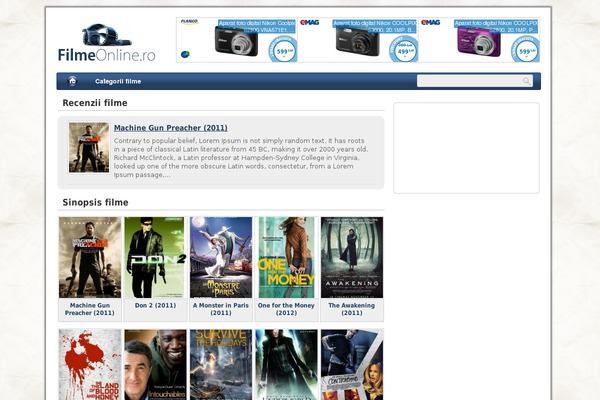600x400 pixels.
Task: Open One for the Money (2012) title link
Action: click(286, 309)
